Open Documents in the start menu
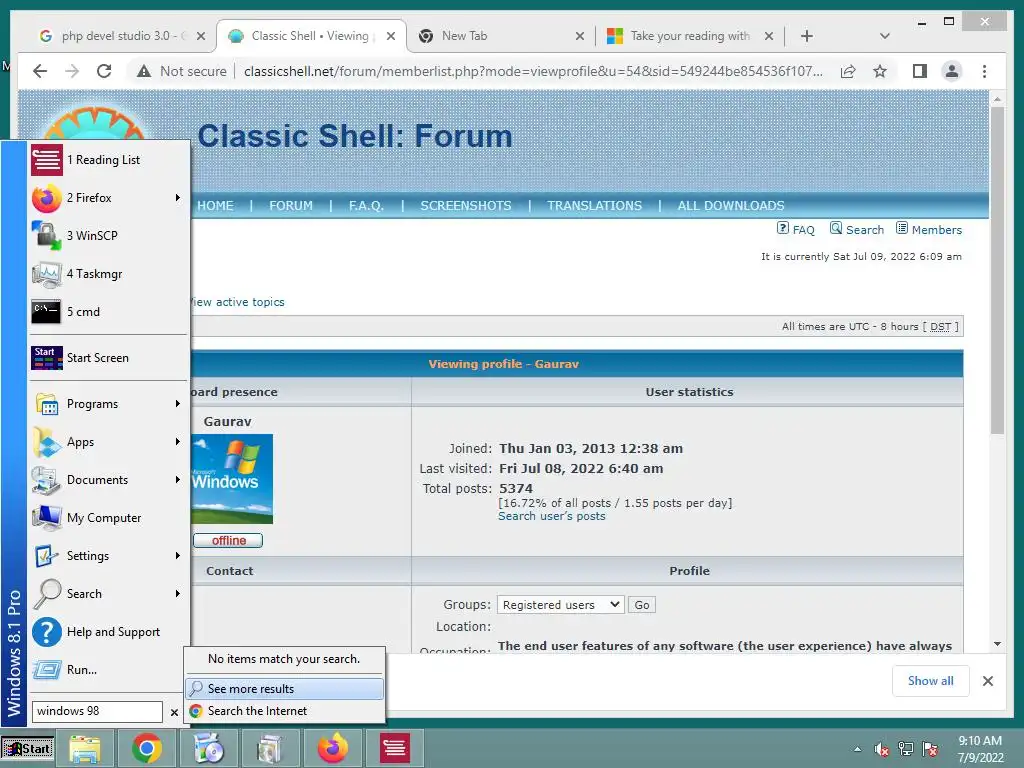Image resolution: width=1024 pixels, height=768 pixels. 108,480
